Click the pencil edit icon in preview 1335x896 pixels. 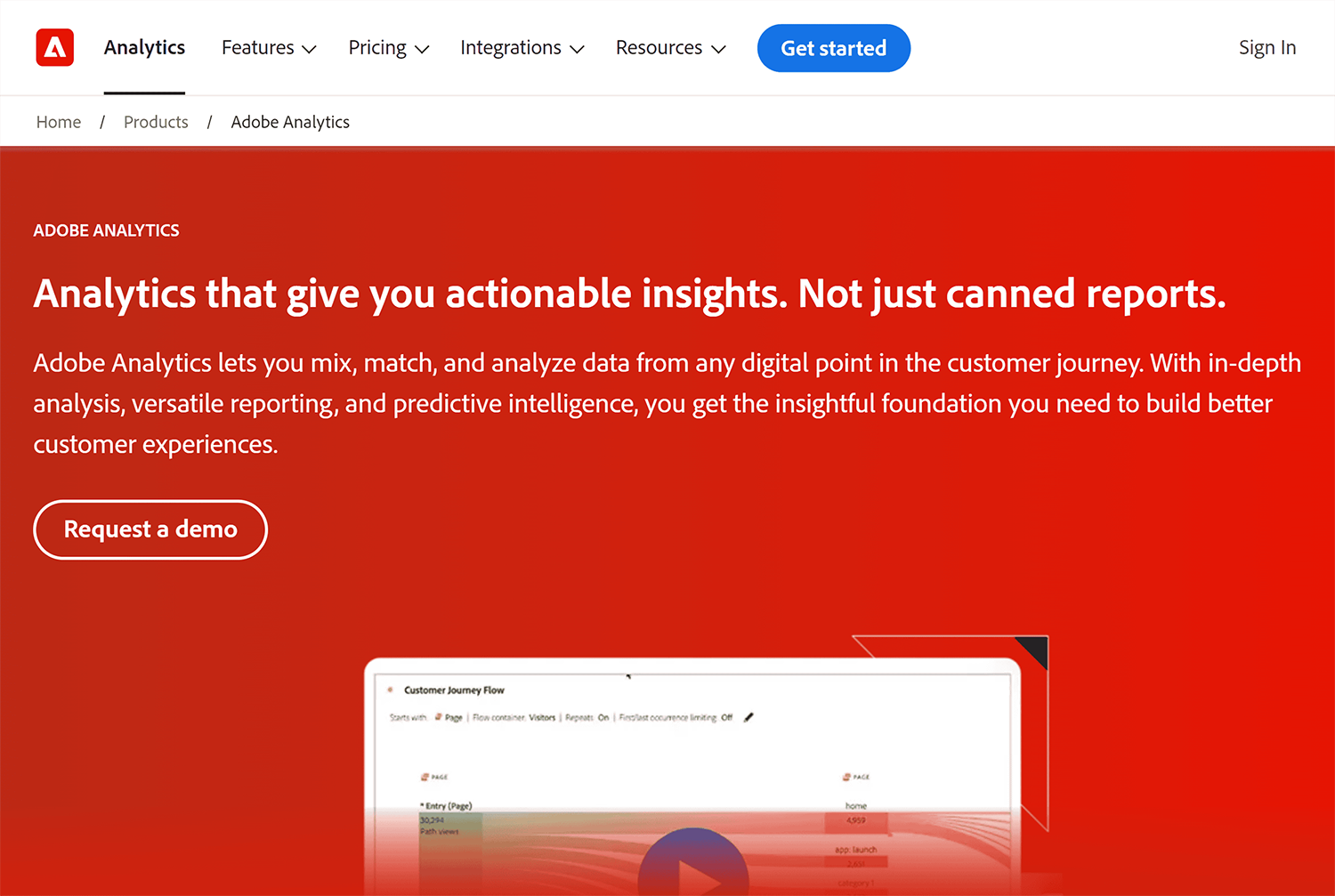(x=748, y=717)
